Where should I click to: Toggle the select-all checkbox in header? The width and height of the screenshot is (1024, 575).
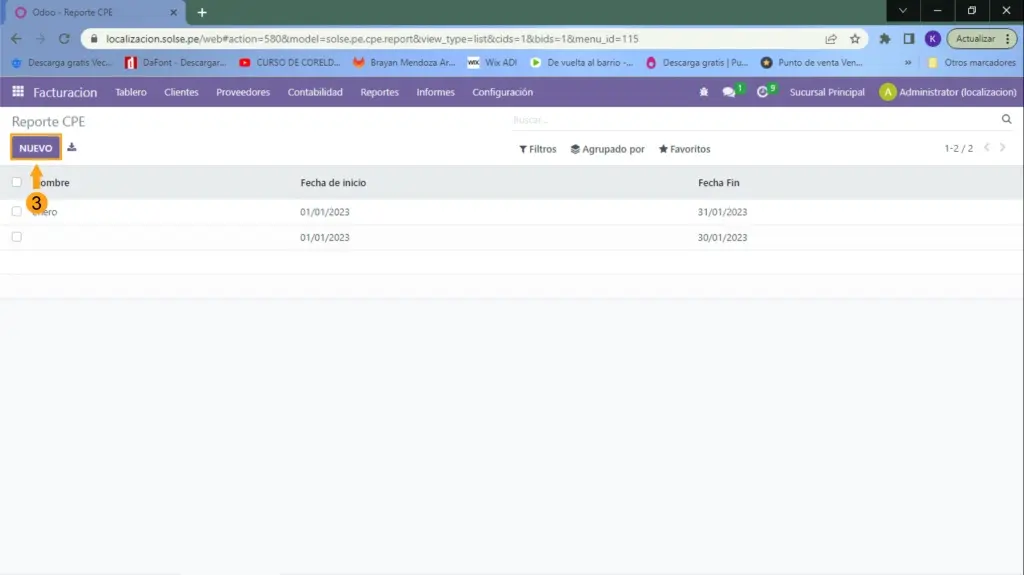(16, 183)
